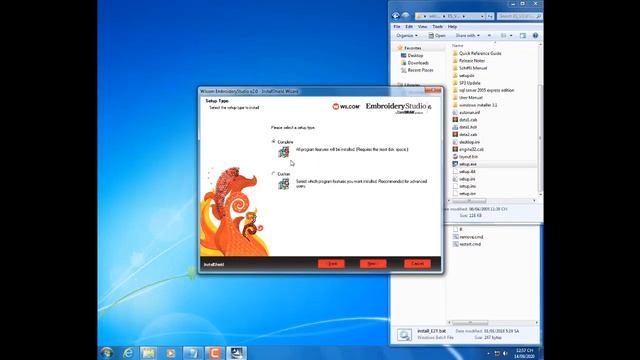Open Windows Explorer from the taskbar
Image resolution: width=640 pixels, height=360 pixels.
(x=149, y=353)
